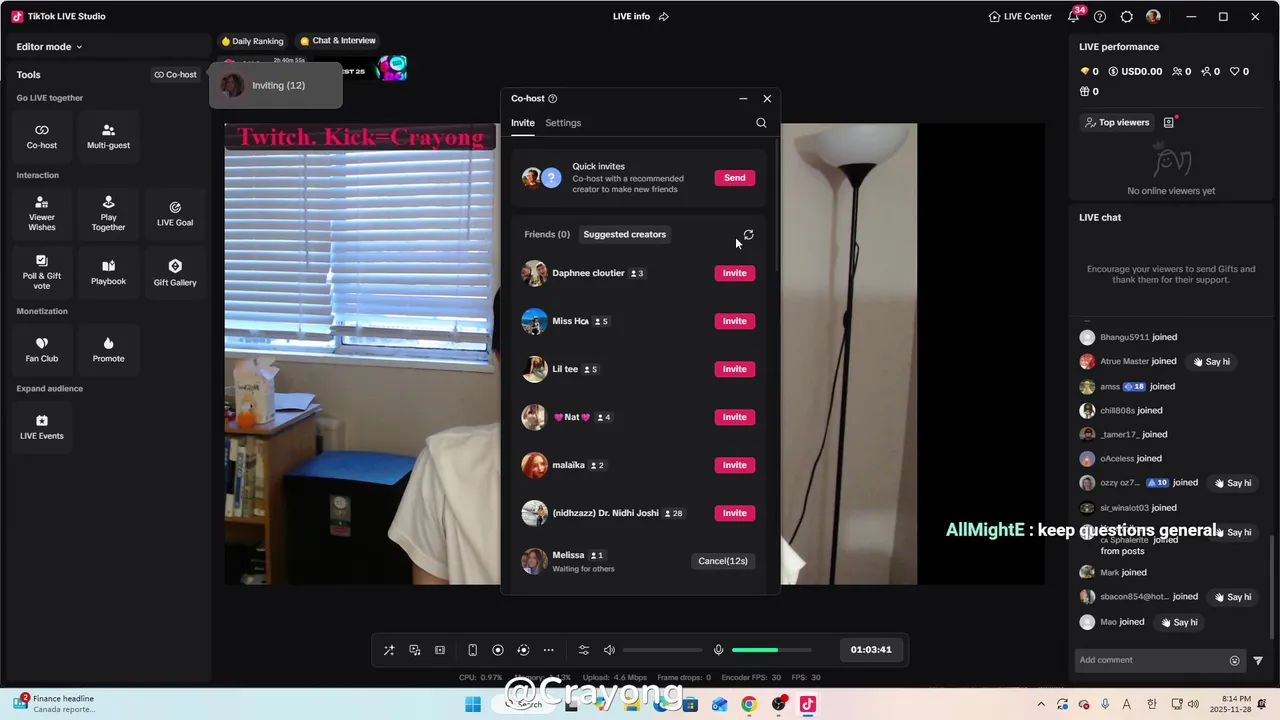Invite Nat to co-host
The width and height of the screenshot is (1280, 720).
coord(734,417)
